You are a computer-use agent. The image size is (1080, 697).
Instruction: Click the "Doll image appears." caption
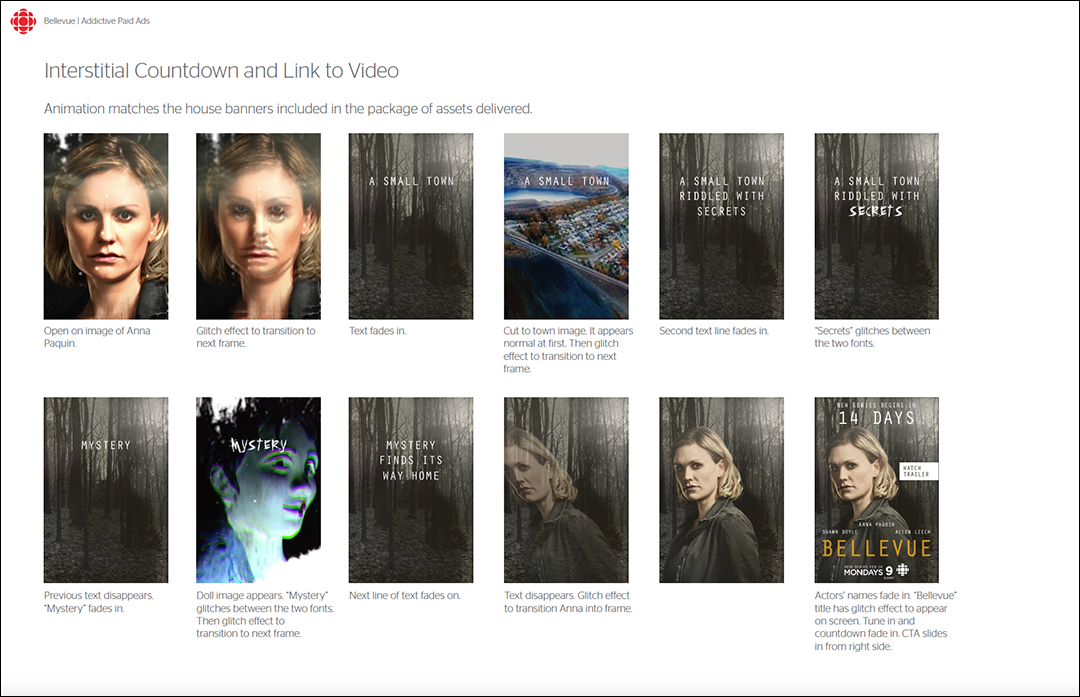(x=265, y=614)
